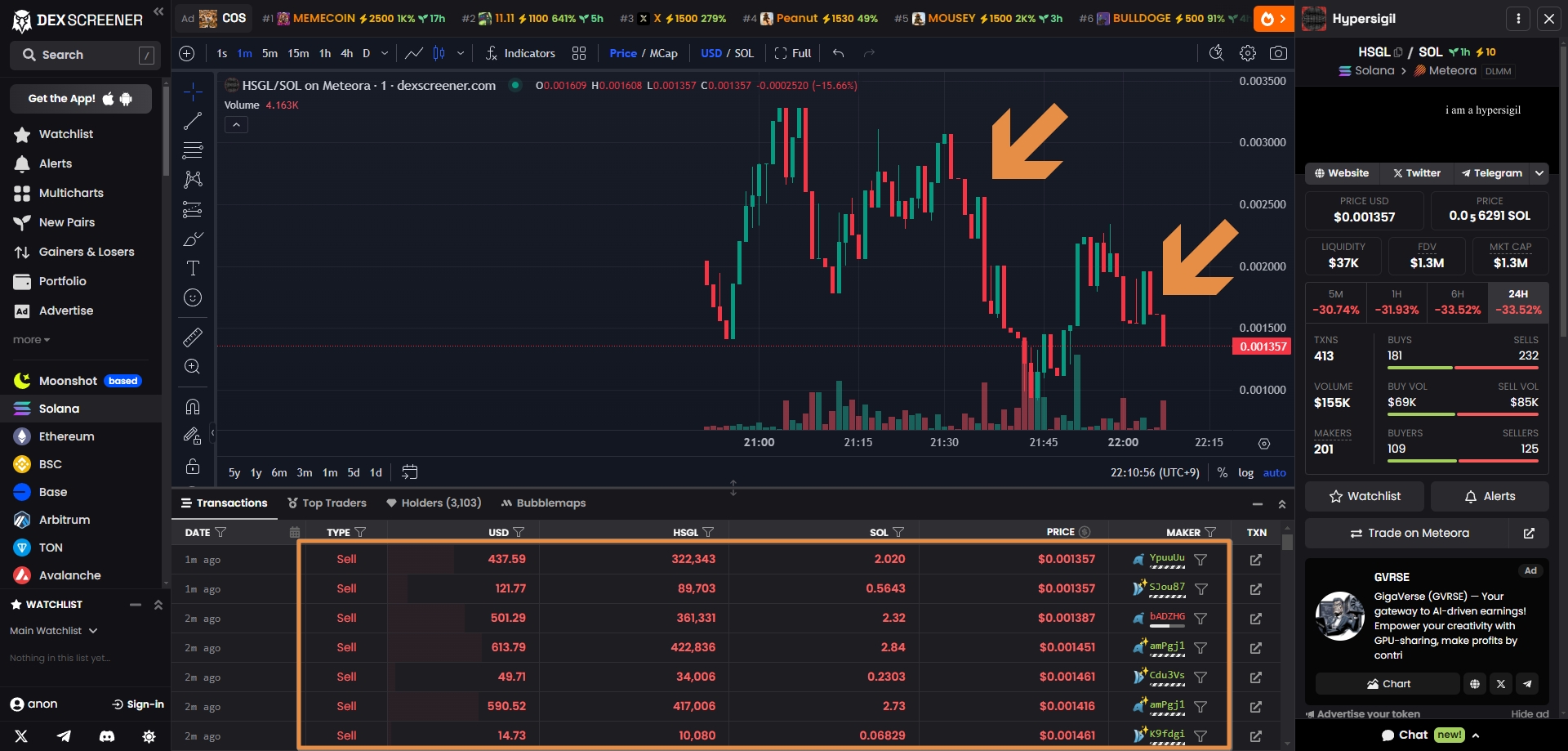Open the go-to-date calendar icon
The image size is (1568, 751).
(x=410, y=472)
